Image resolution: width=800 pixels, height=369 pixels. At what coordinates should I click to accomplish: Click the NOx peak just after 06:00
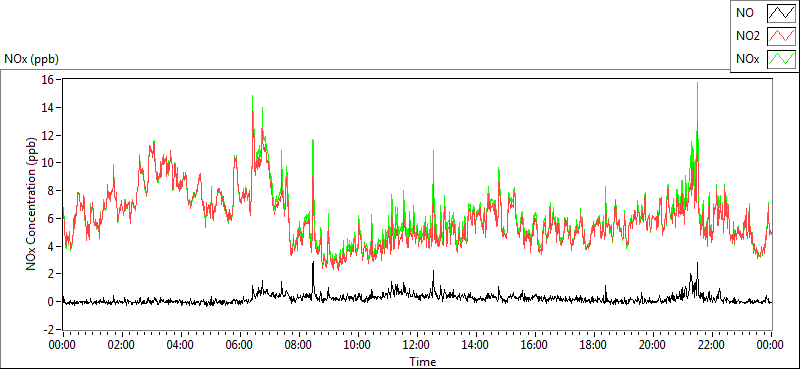pos(252,102)
